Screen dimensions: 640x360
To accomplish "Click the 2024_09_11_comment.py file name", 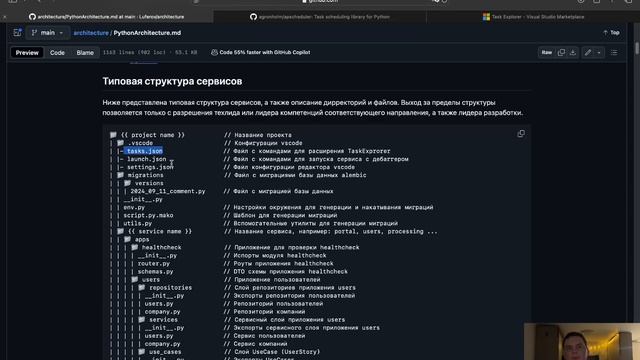I will coord(168,191).
